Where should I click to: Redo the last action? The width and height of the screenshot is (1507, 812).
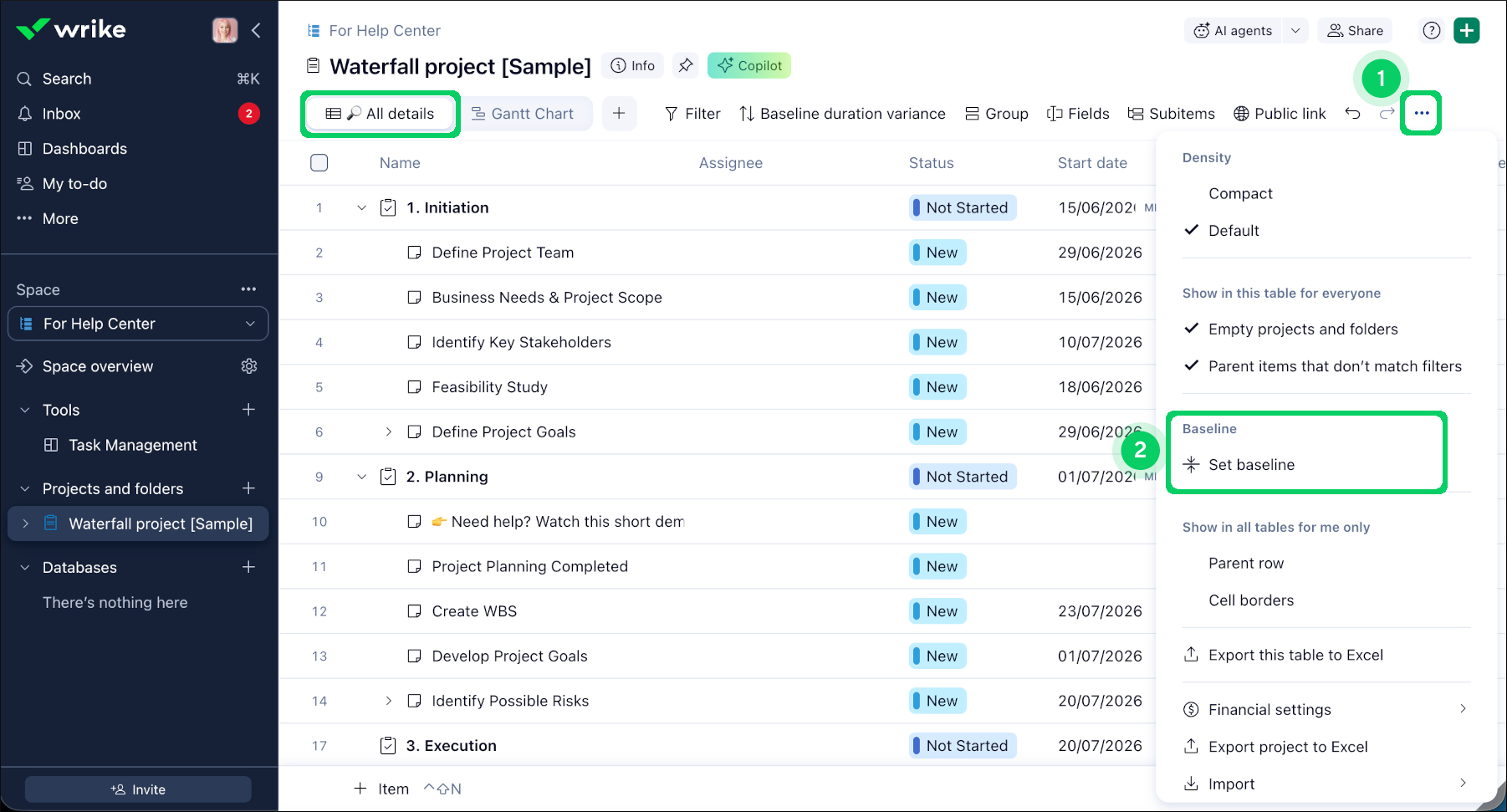point(1387,114)
